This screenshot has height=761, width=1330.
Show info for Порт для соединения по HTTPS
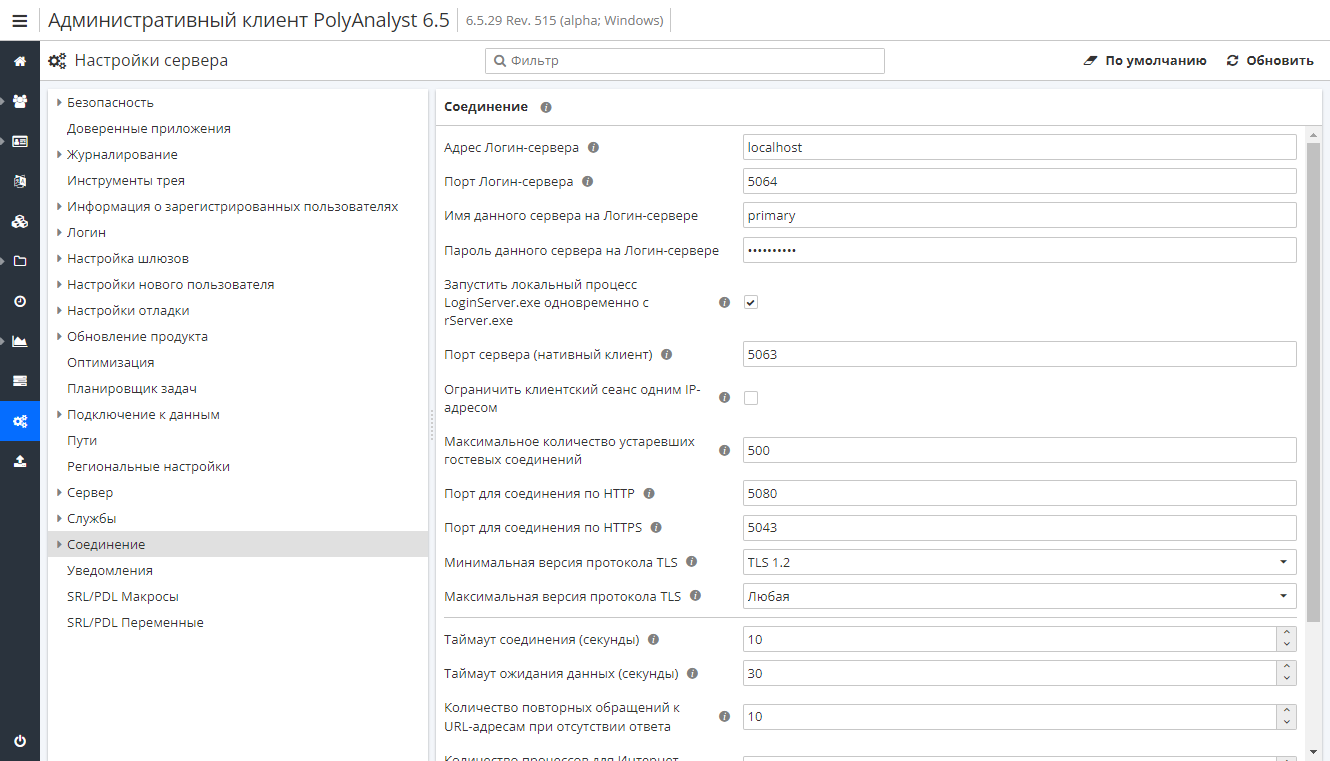tap(656, 527)
